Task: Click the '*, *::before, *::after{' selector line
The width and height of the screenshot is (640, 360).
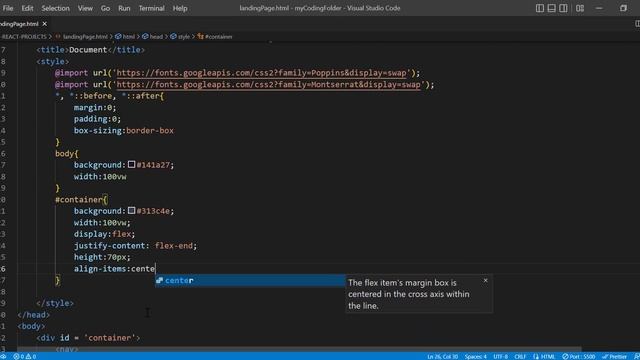Action: click(x=109, y=96)
